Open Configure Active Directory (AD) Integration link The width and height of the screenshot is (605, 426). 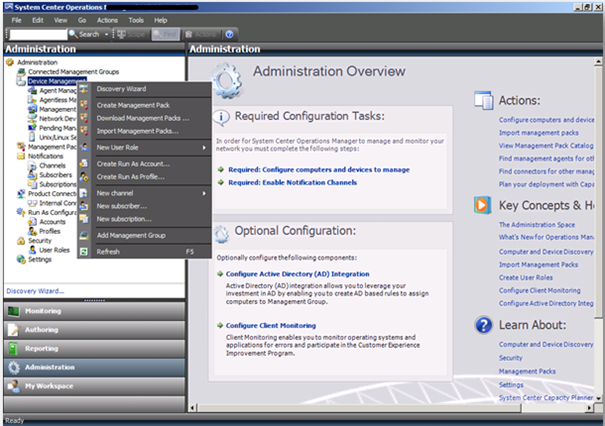[x=297, y=274]
